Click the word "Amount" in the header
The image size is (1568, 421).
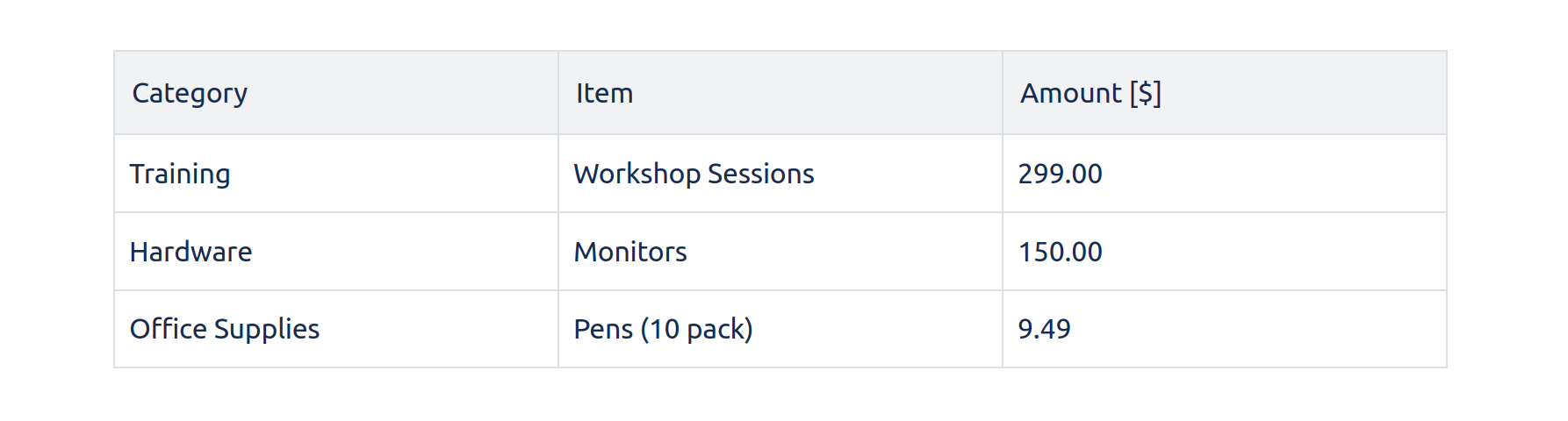click(x=1071, y=93)
